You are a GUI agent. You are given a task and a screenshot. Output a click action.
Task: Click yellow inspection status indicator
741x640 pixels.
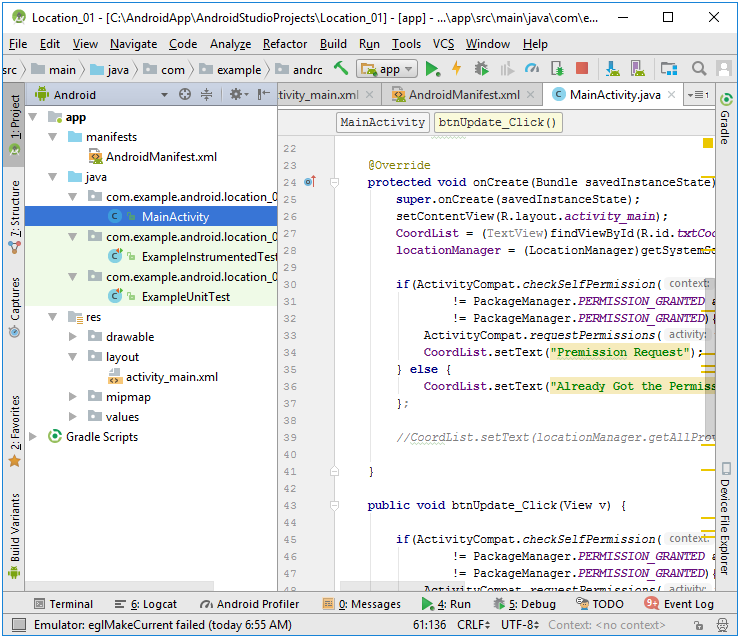707,143
